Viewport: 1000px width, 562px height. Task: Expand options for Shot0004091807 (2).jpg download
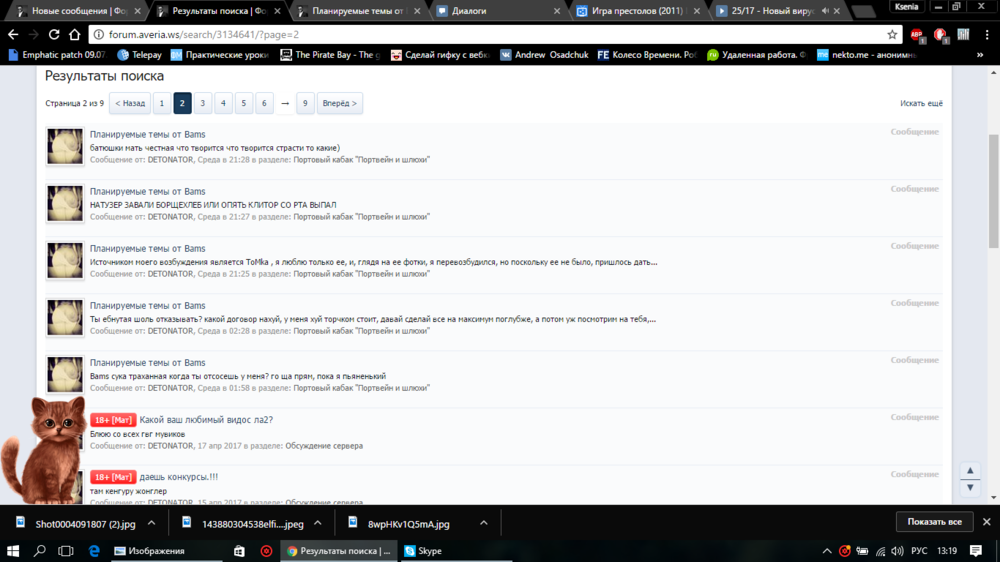152,523
